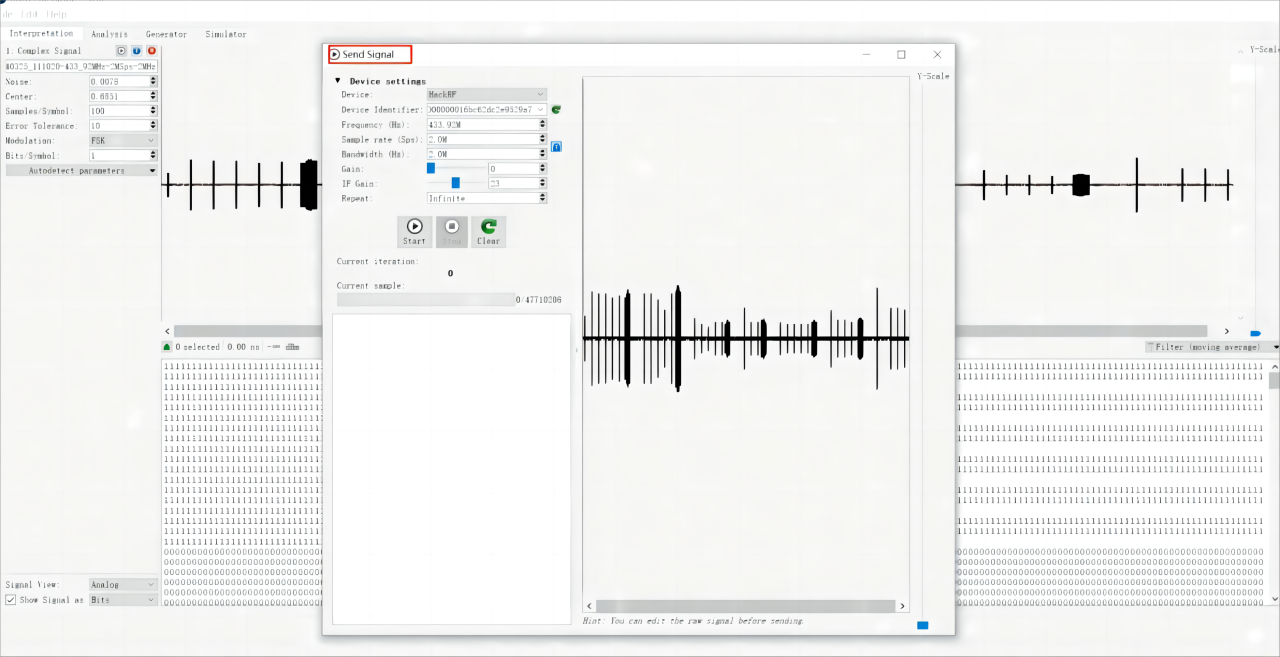Switch to the Analysis tab

[110, 34]
